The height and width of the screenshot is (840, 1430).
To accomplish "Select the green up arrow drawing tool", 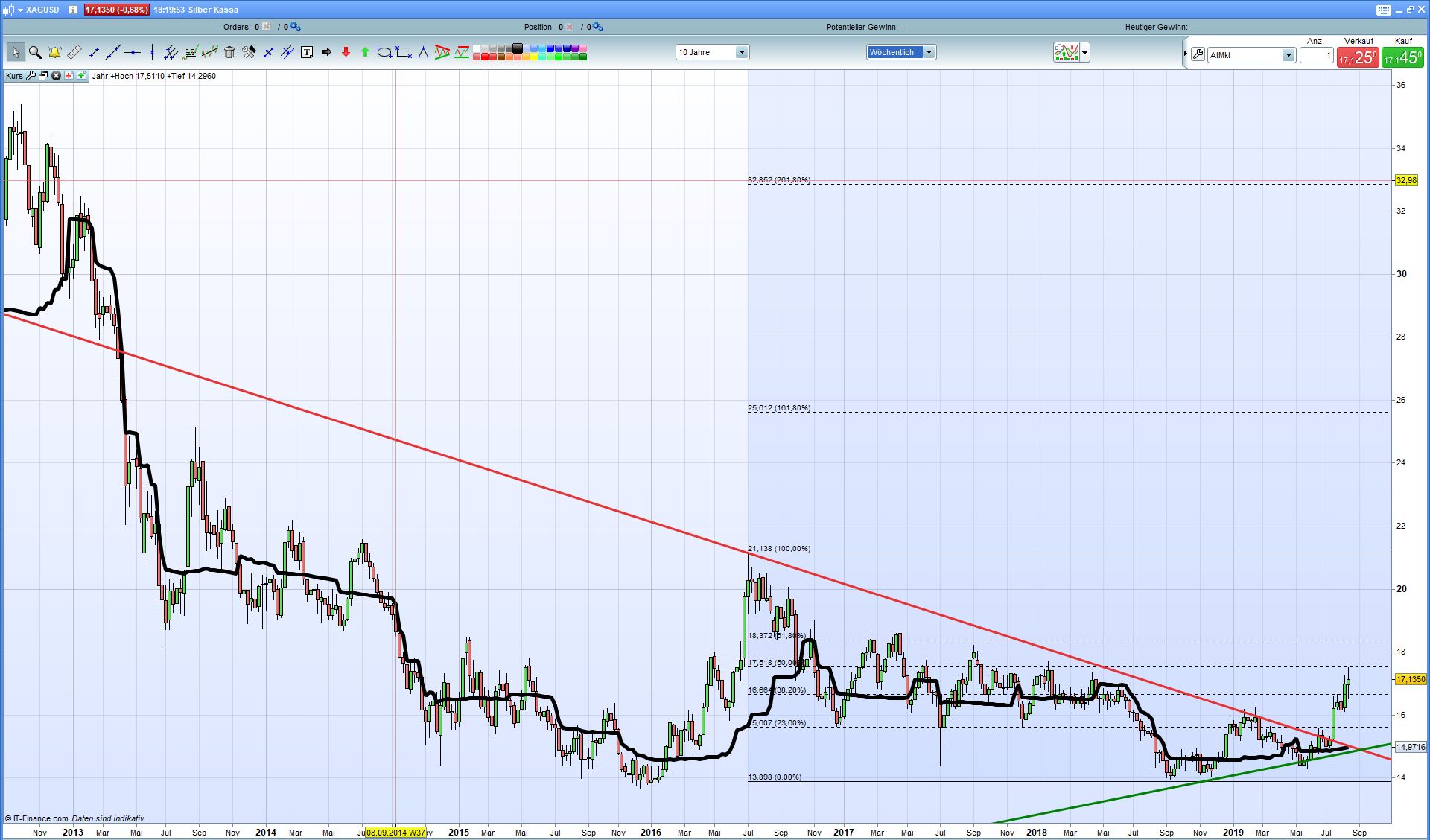I will click(365, 52).
